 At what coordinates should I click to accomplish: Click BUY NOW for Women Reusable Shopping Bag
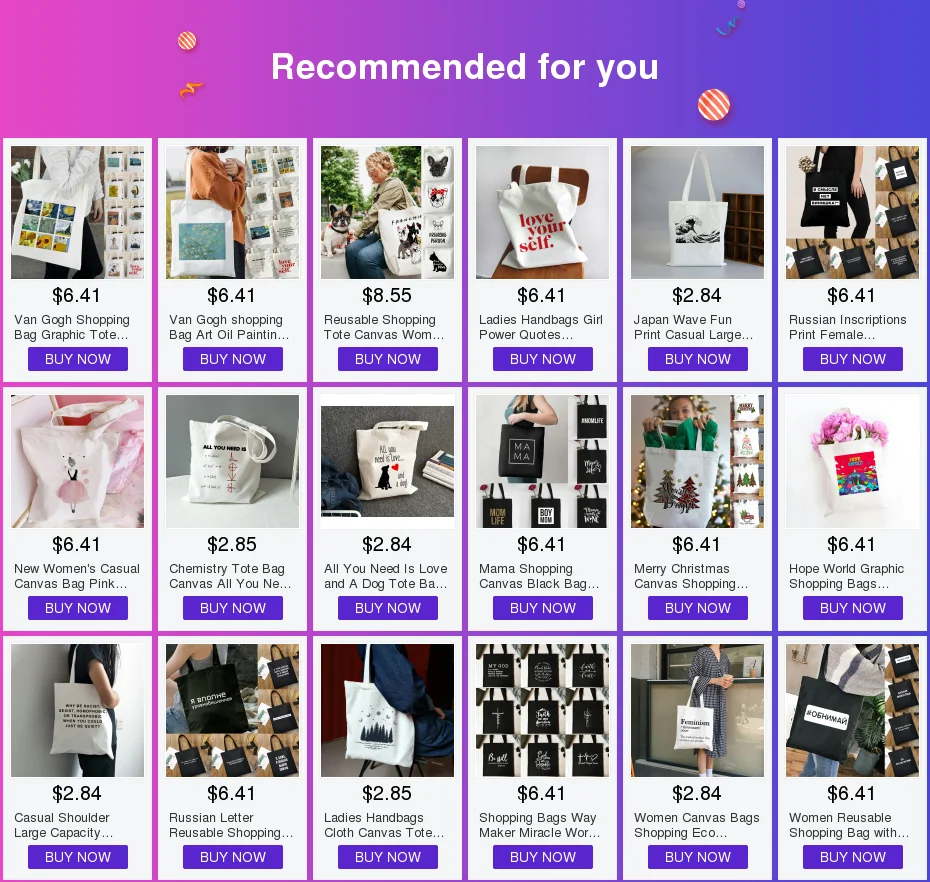[x=852, y=857]
